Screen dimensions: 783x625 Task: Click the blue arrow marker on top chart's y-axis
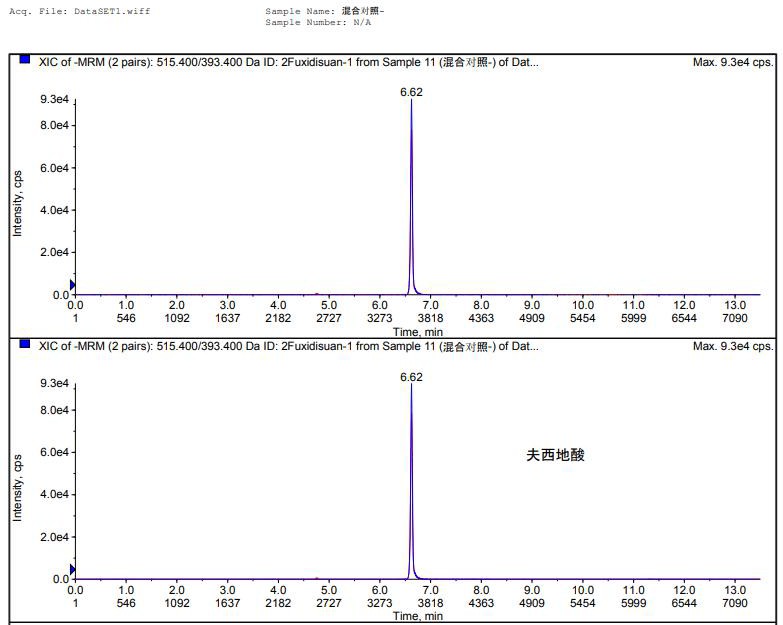click(72, 285)
